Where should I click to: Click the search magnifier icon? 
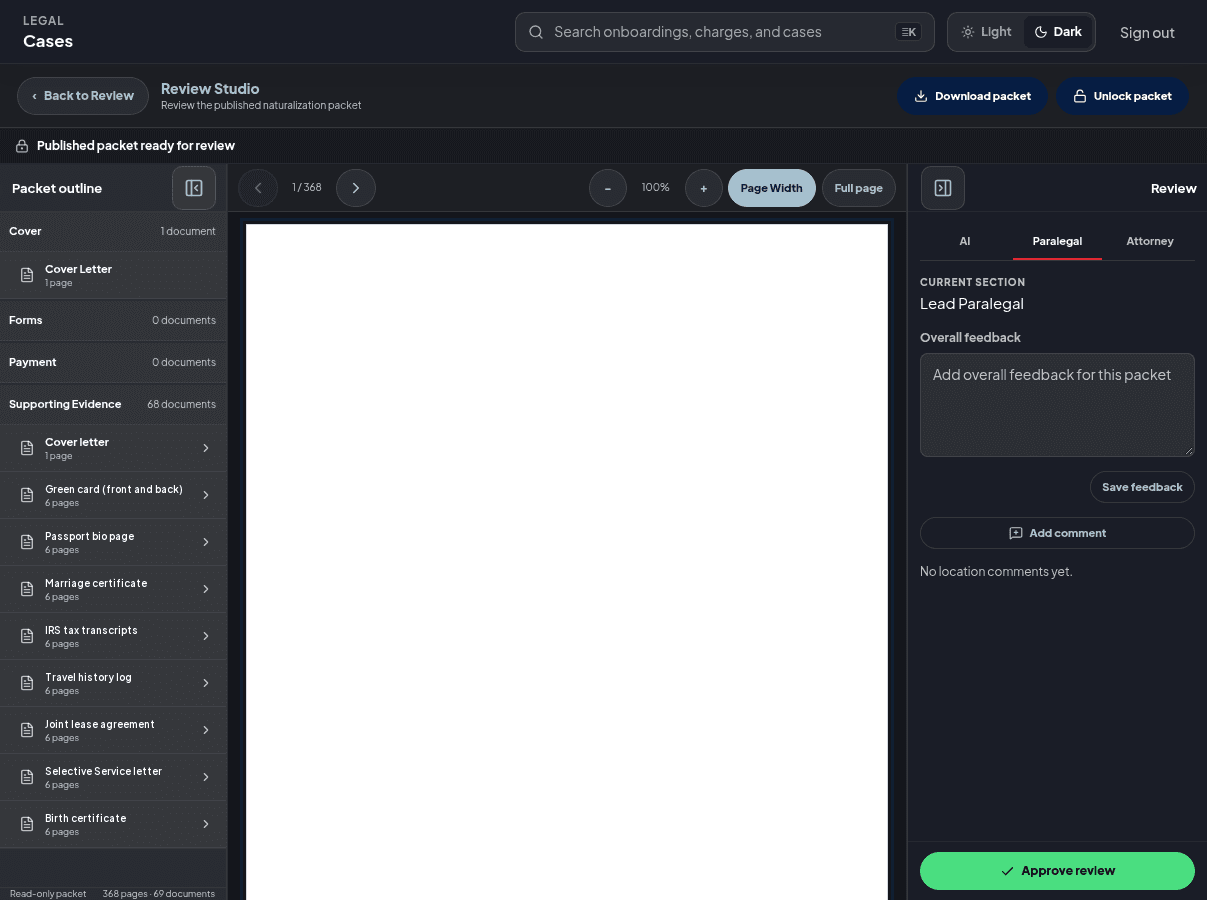coord(536,32)
